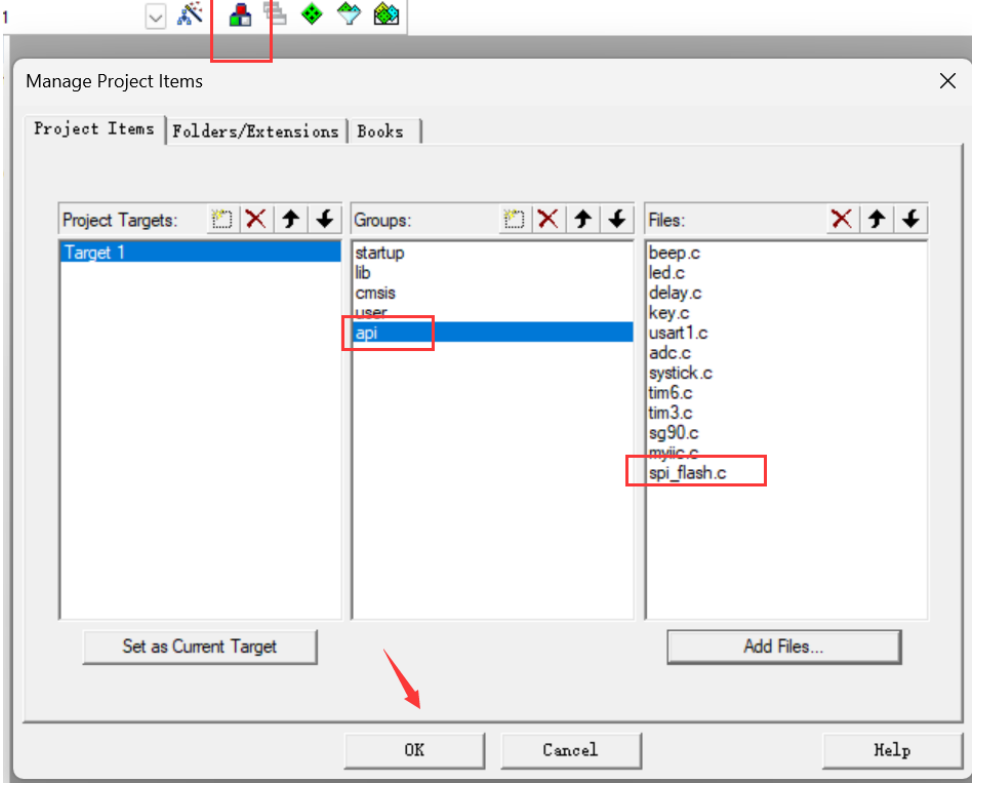Click the Add Files... button
The height and width of the screenshot is (787, 982).
(x=783, y=647)
